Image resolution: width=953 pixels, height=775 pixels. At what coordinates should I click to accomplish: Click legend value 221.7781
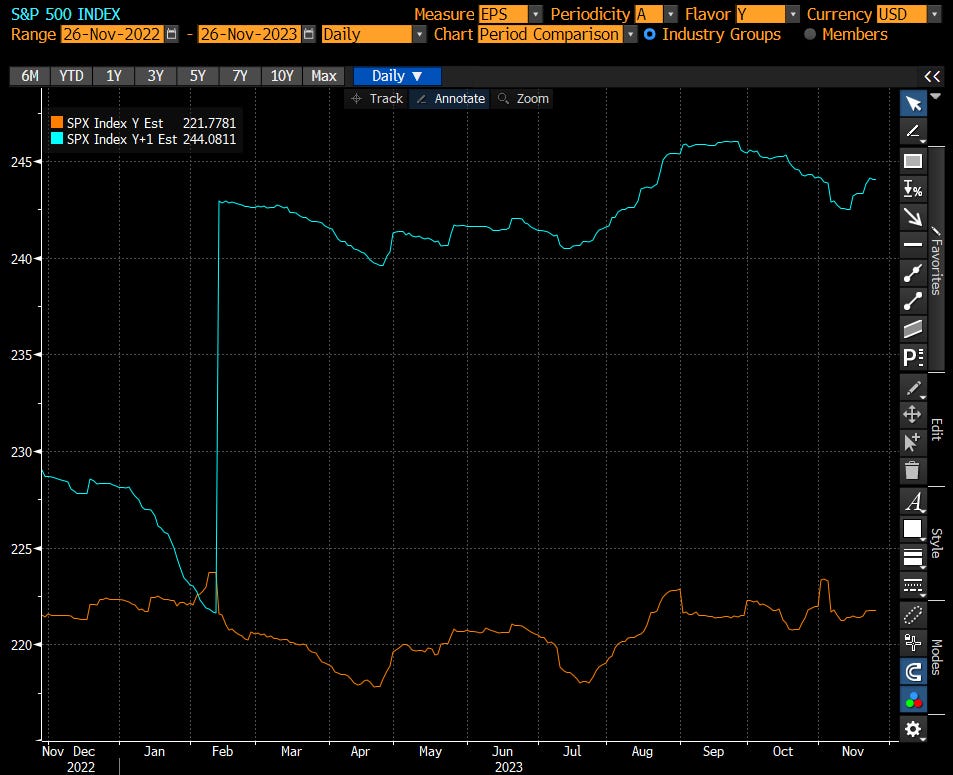click(210, 123)
